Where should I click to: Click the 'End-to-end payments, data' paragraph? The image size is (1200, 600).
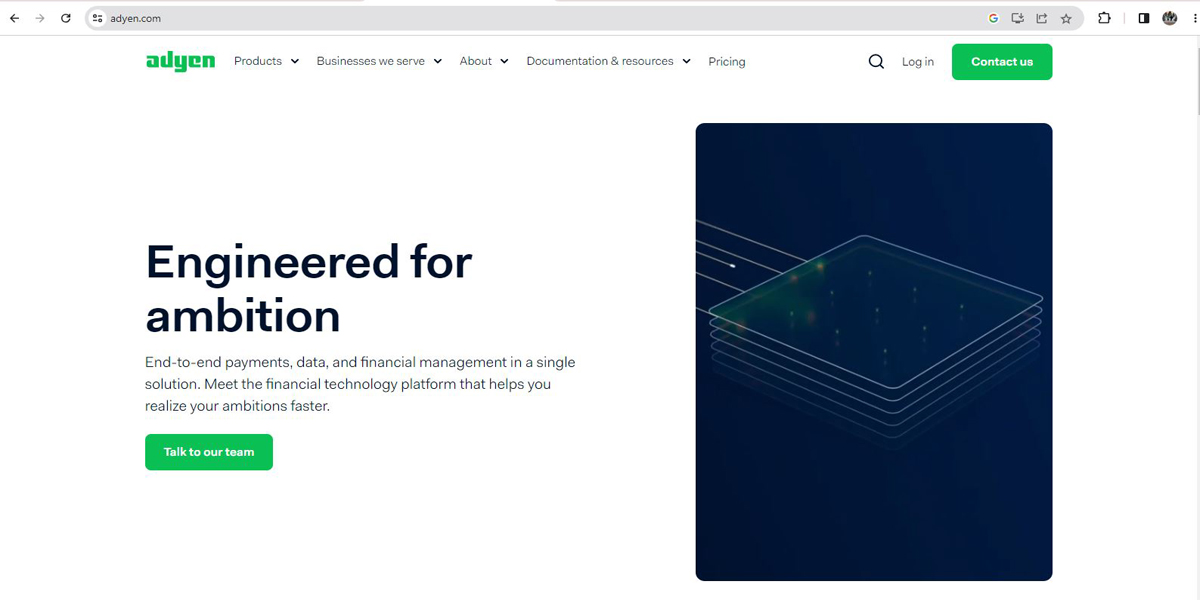[360, 384]
